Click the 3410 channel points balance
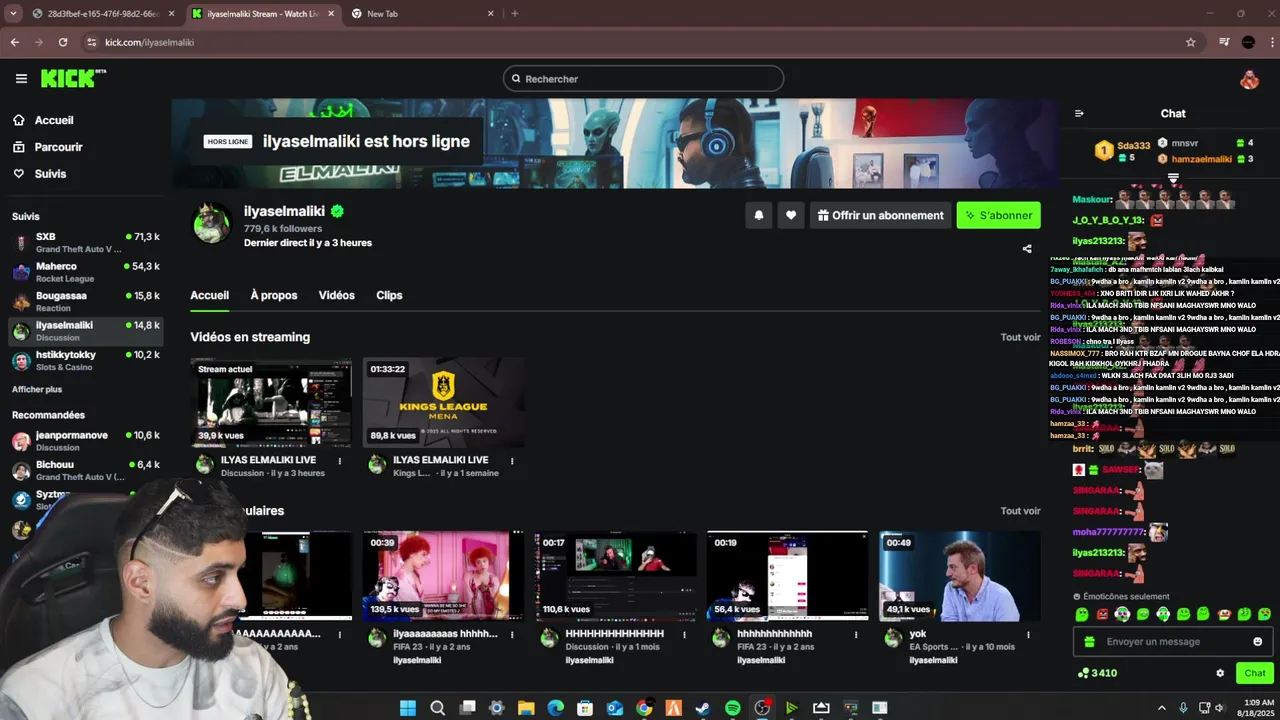The width and height of the screenshot is (1280, 720). click(x=1097, y=673)
